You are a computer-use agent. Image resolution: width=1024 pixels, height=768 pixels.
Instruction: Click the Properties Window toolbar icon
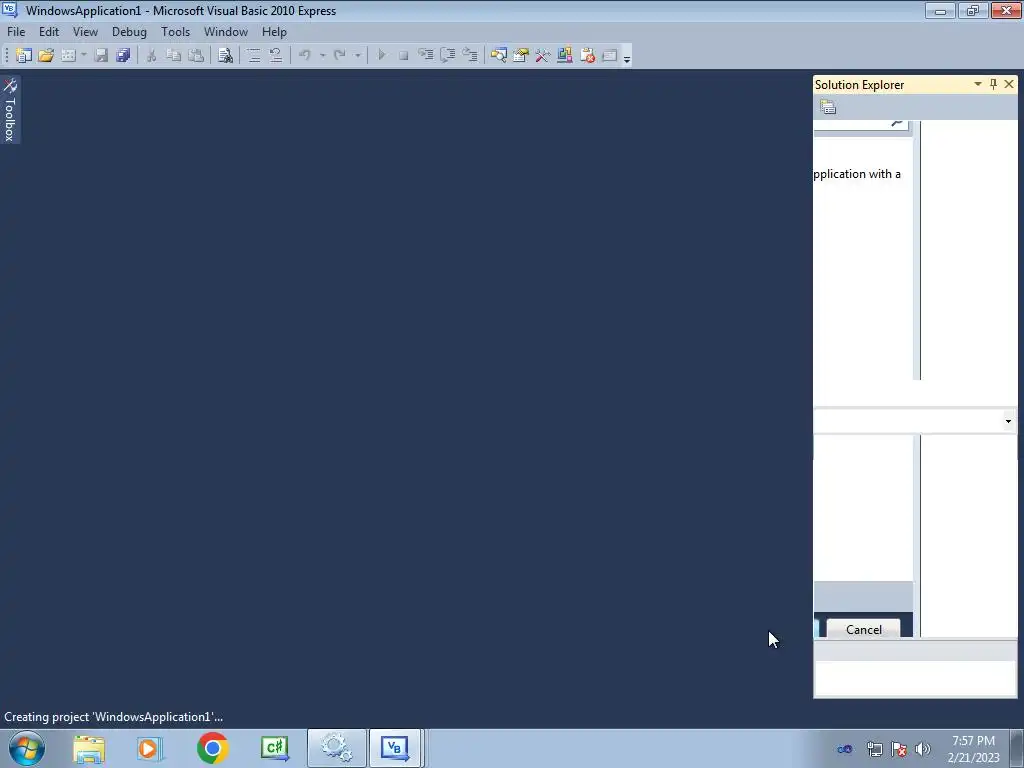tap(520, 56)
